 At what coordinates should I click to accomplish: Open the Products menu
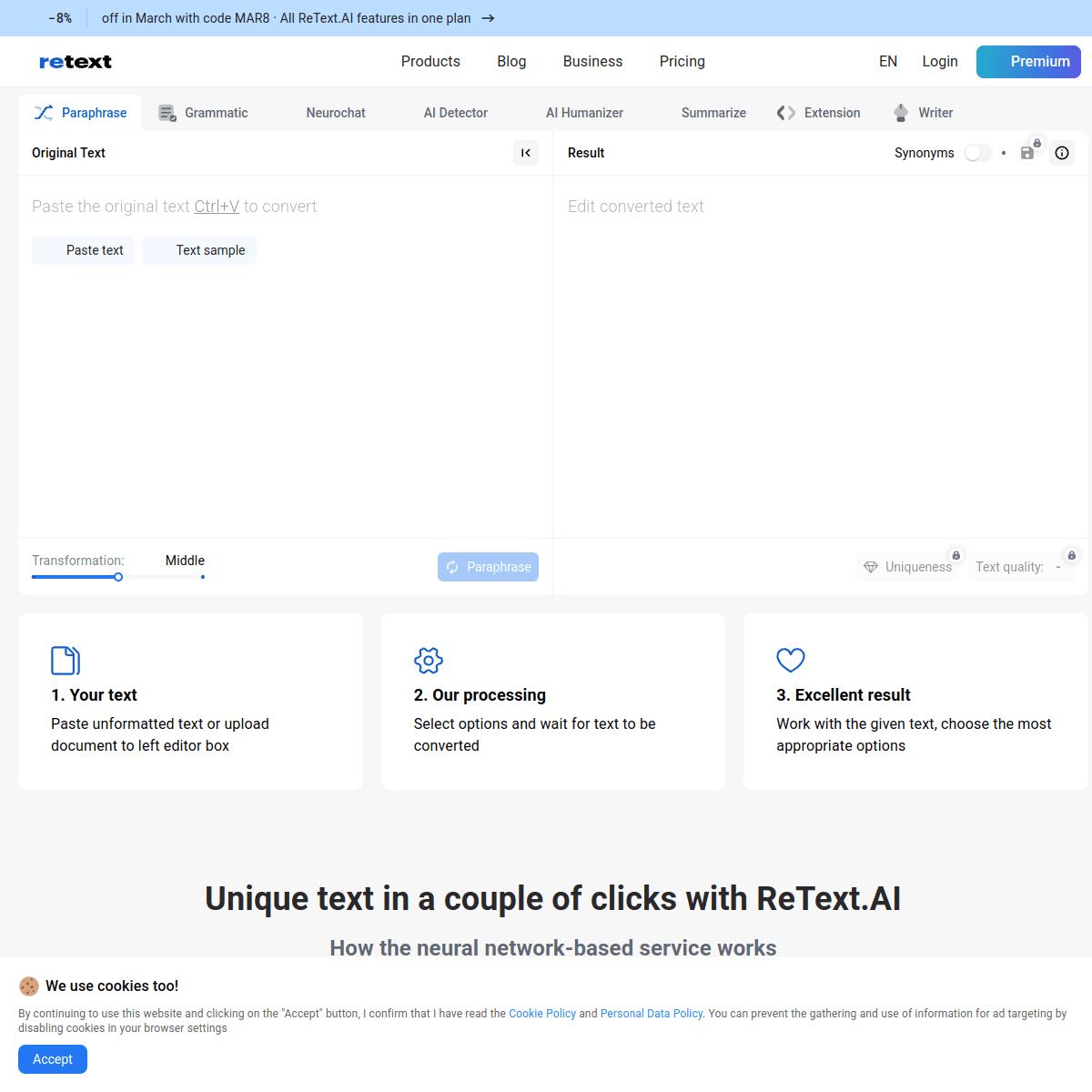(x=430, y=62)
